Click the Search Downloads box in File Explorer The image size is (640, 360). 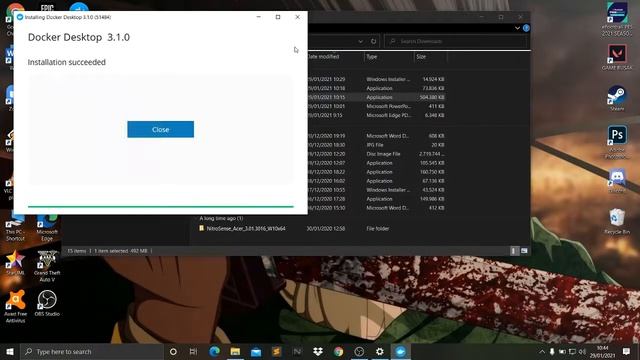point(456,41)
